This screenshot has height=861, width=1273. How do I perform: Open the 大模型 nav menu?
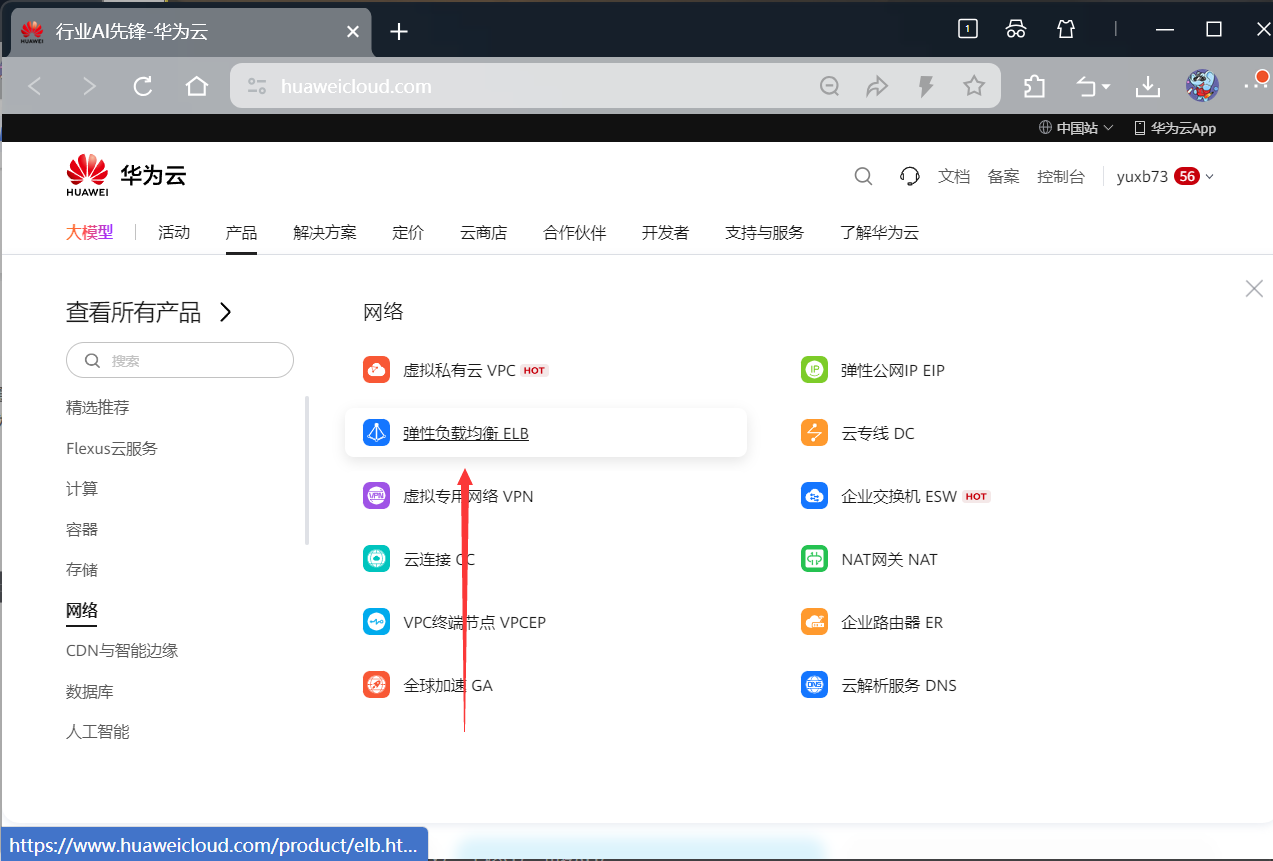[x=90, y=232]
